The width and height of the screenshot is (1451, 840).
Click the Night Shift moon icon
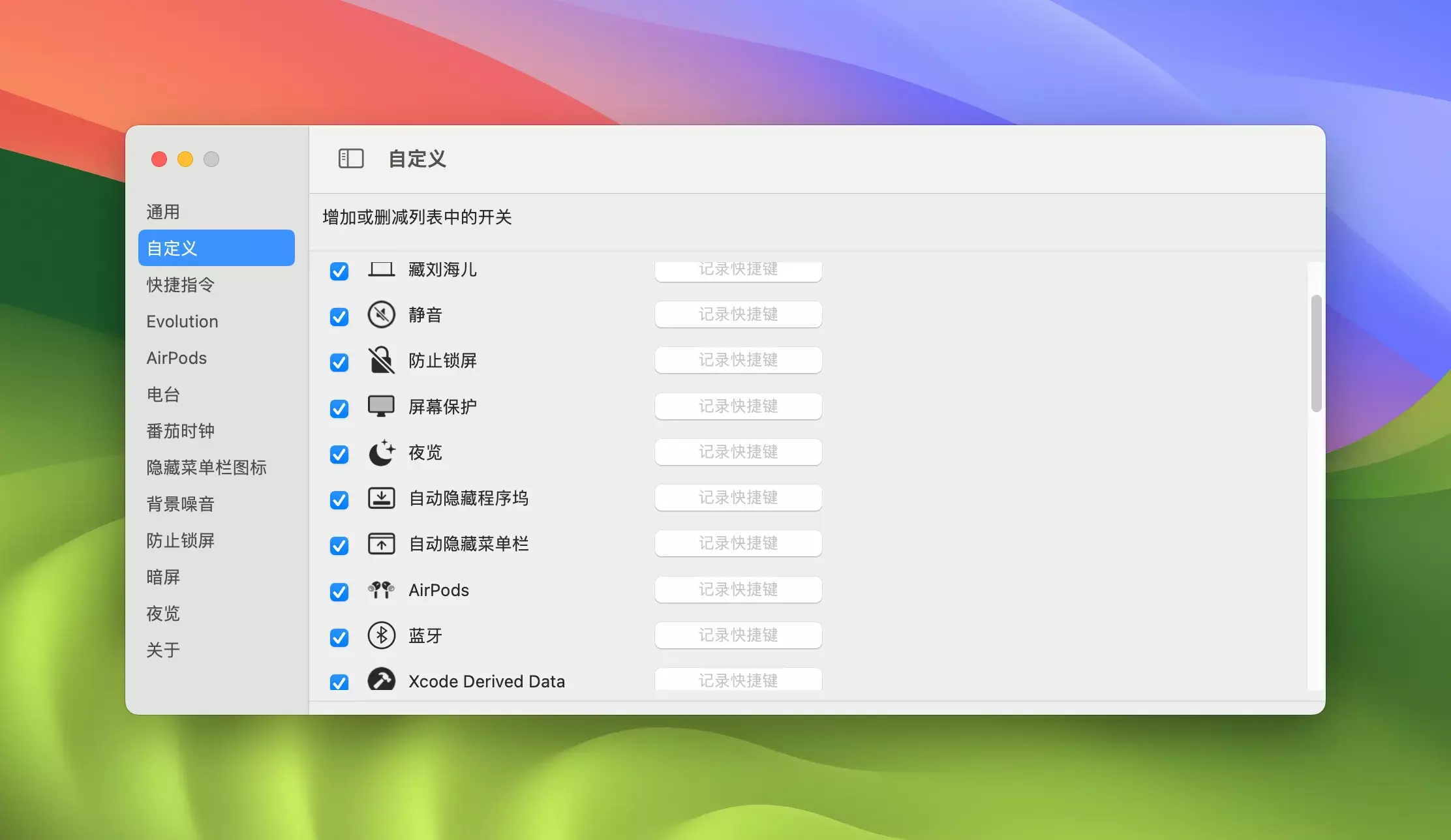(x=381, y=453)
